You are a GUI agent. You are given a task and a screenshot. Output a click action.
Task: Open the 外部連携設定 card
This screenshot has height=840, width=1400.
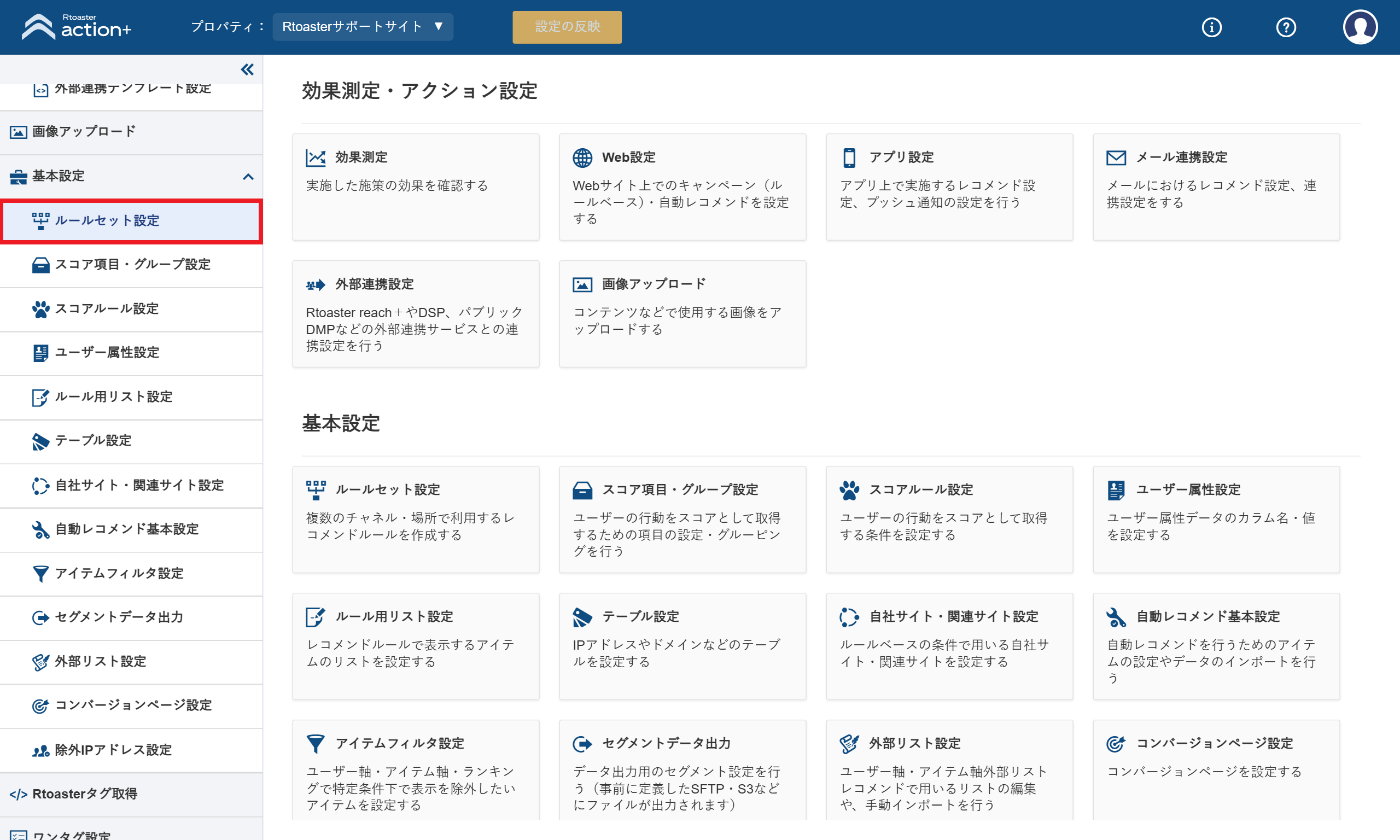pyautogui.click(x=416, y=313)
